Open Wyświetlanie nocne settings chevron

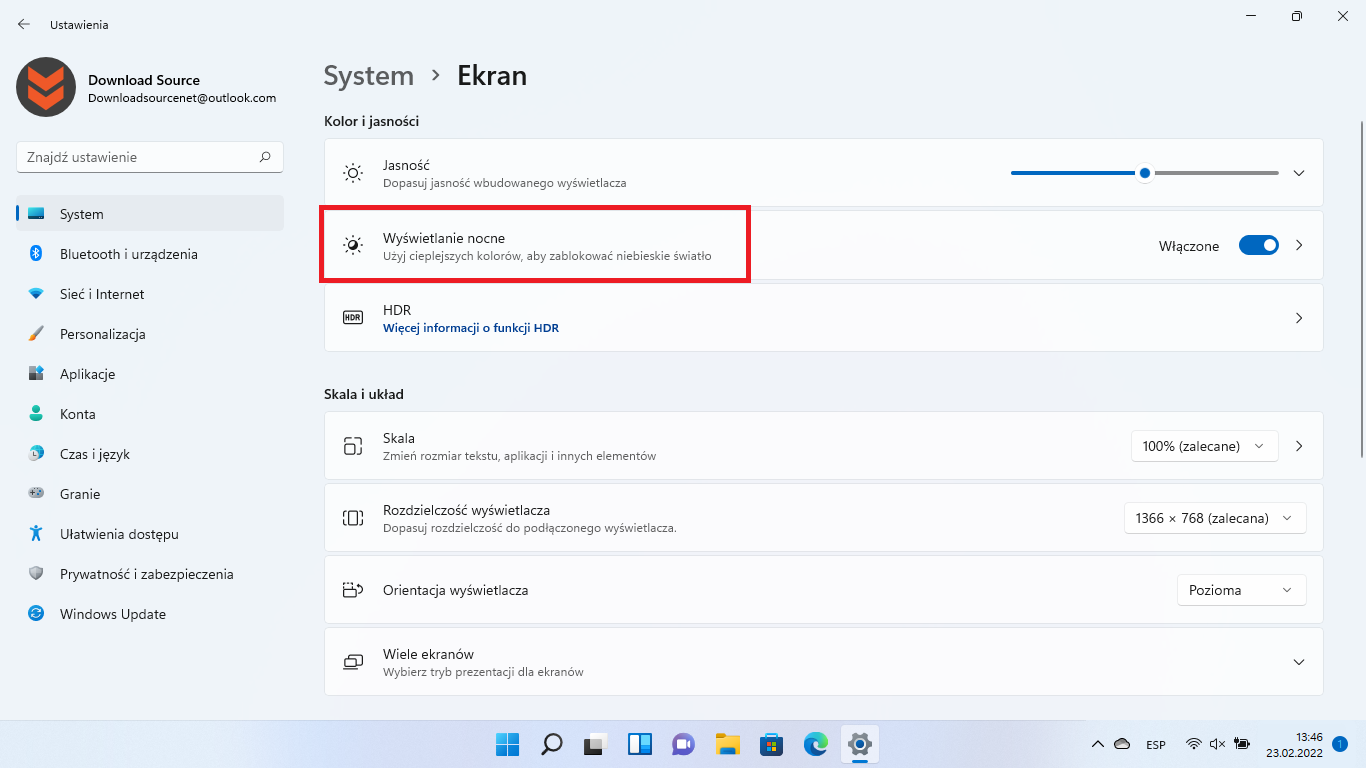[x=1299, y=245]
